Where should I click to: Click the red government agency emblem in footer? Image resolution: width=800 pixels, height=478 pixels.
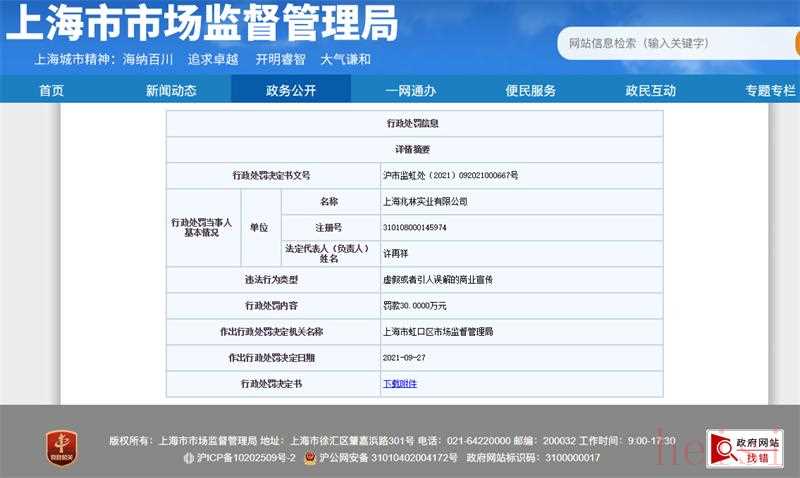click(63, 447)
